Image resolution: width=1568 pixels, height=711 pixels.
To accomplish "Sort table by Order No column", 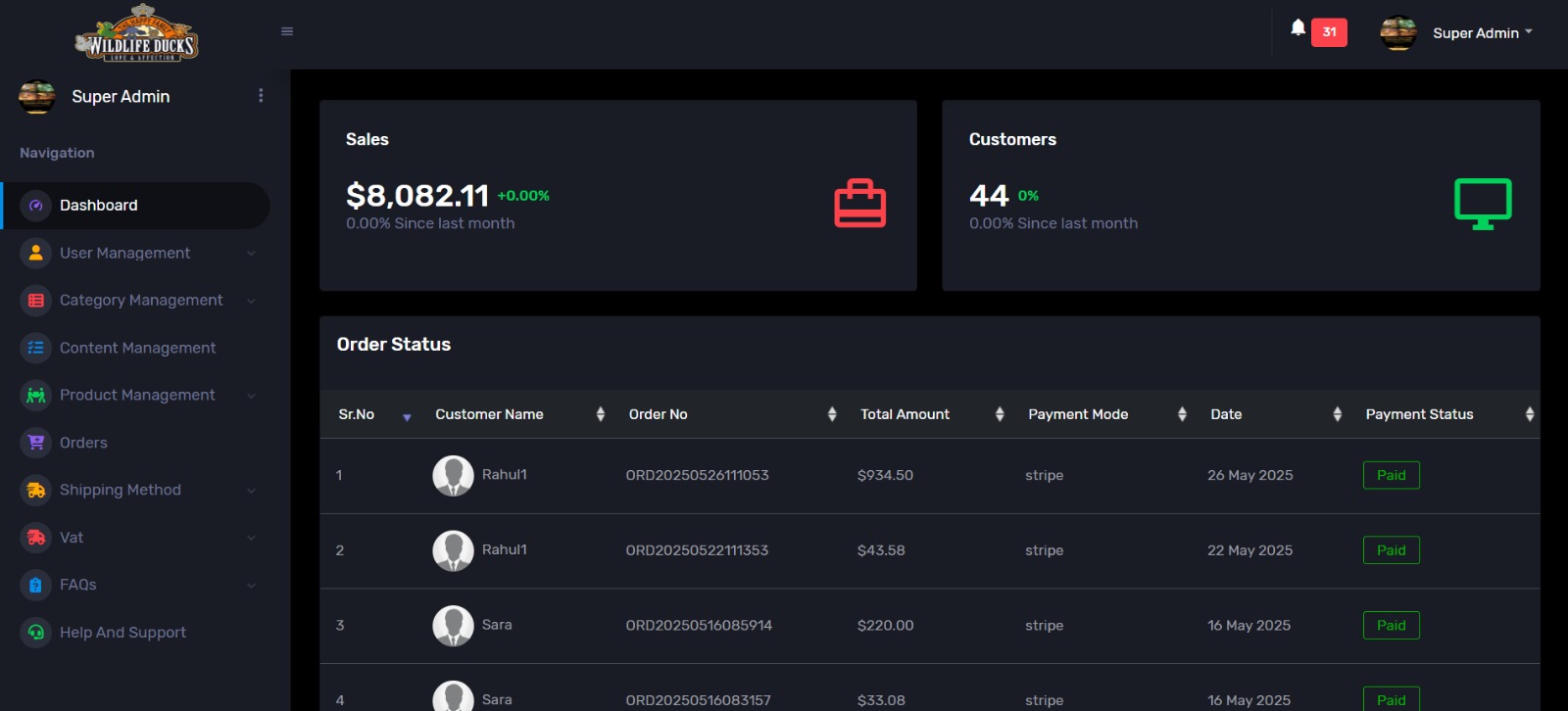I will pyautogui.click(x=731, y=415).
